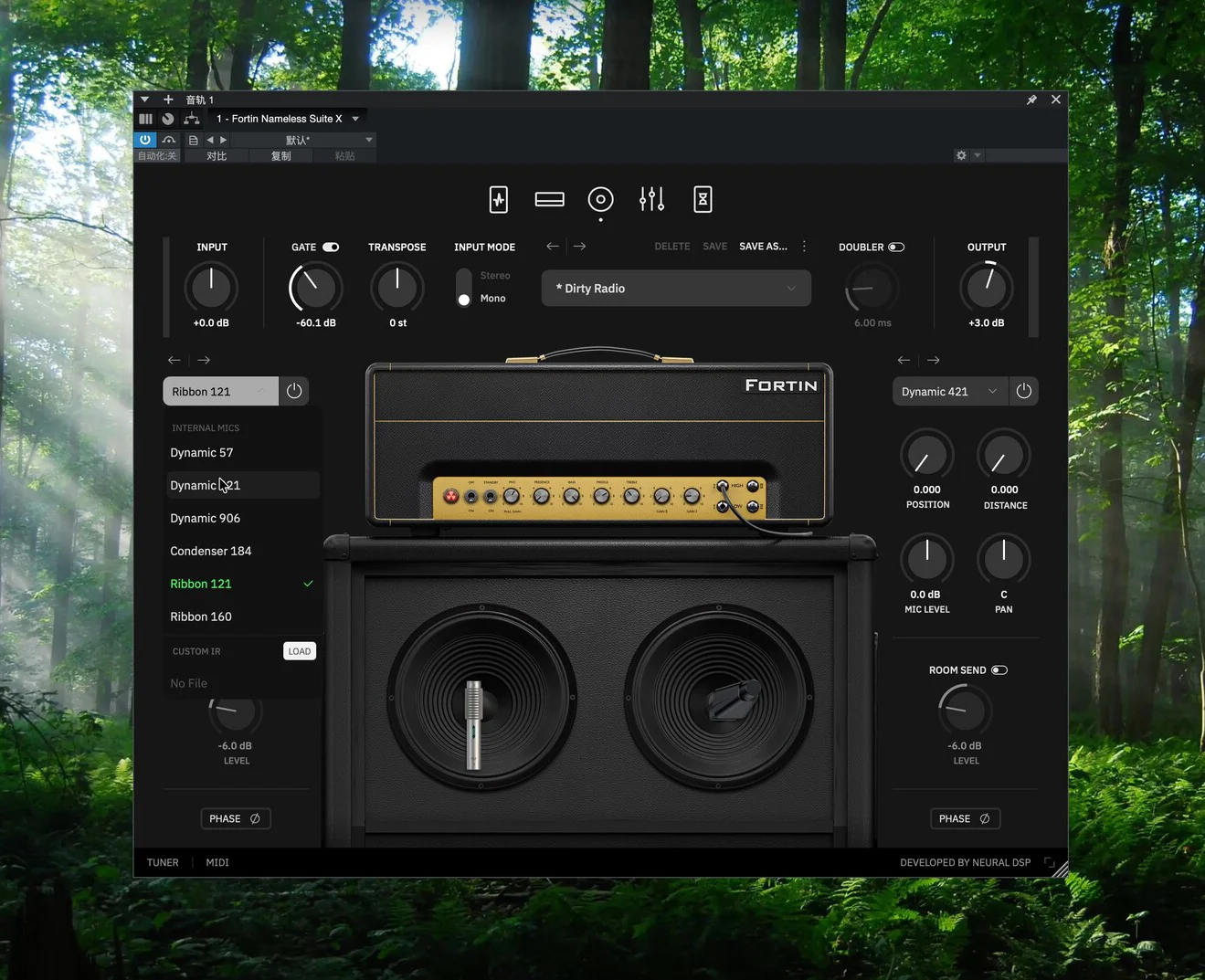Open the equalizer sliders section icon

651,199
